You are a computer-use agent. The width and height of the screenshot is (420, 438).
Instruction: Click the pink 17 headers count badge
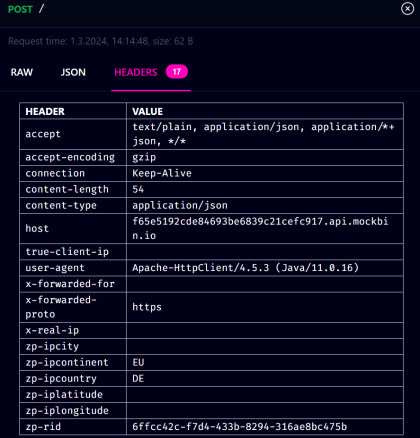coord(177,72)
